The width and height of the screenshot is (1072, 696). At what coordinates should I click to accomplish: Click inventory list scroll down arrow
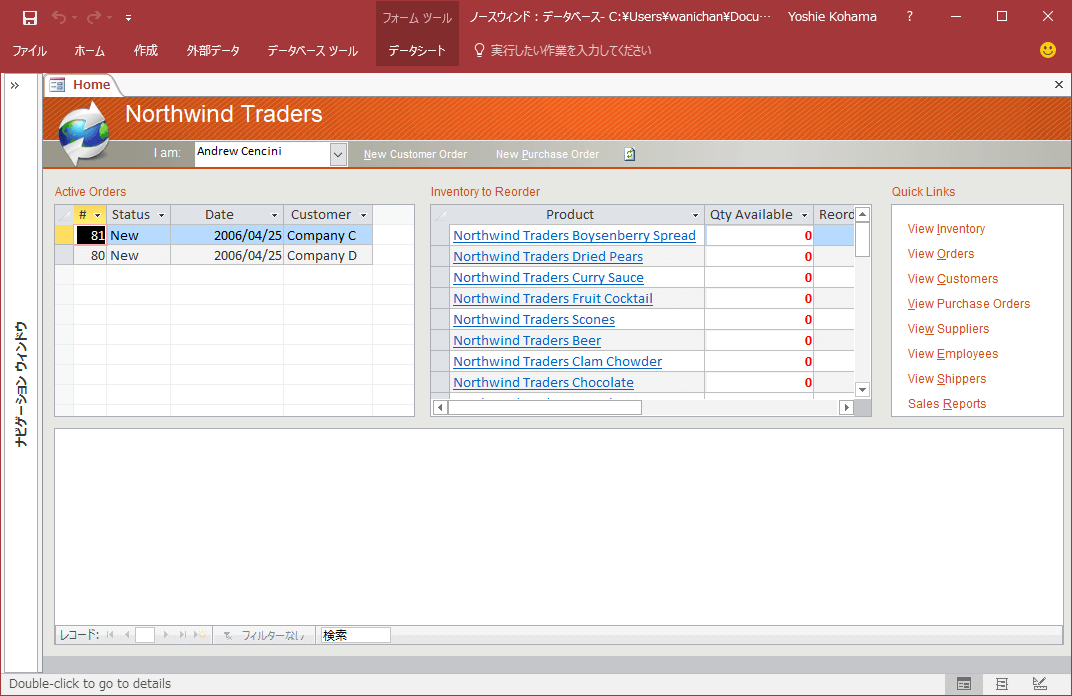(x=863, y=390)
